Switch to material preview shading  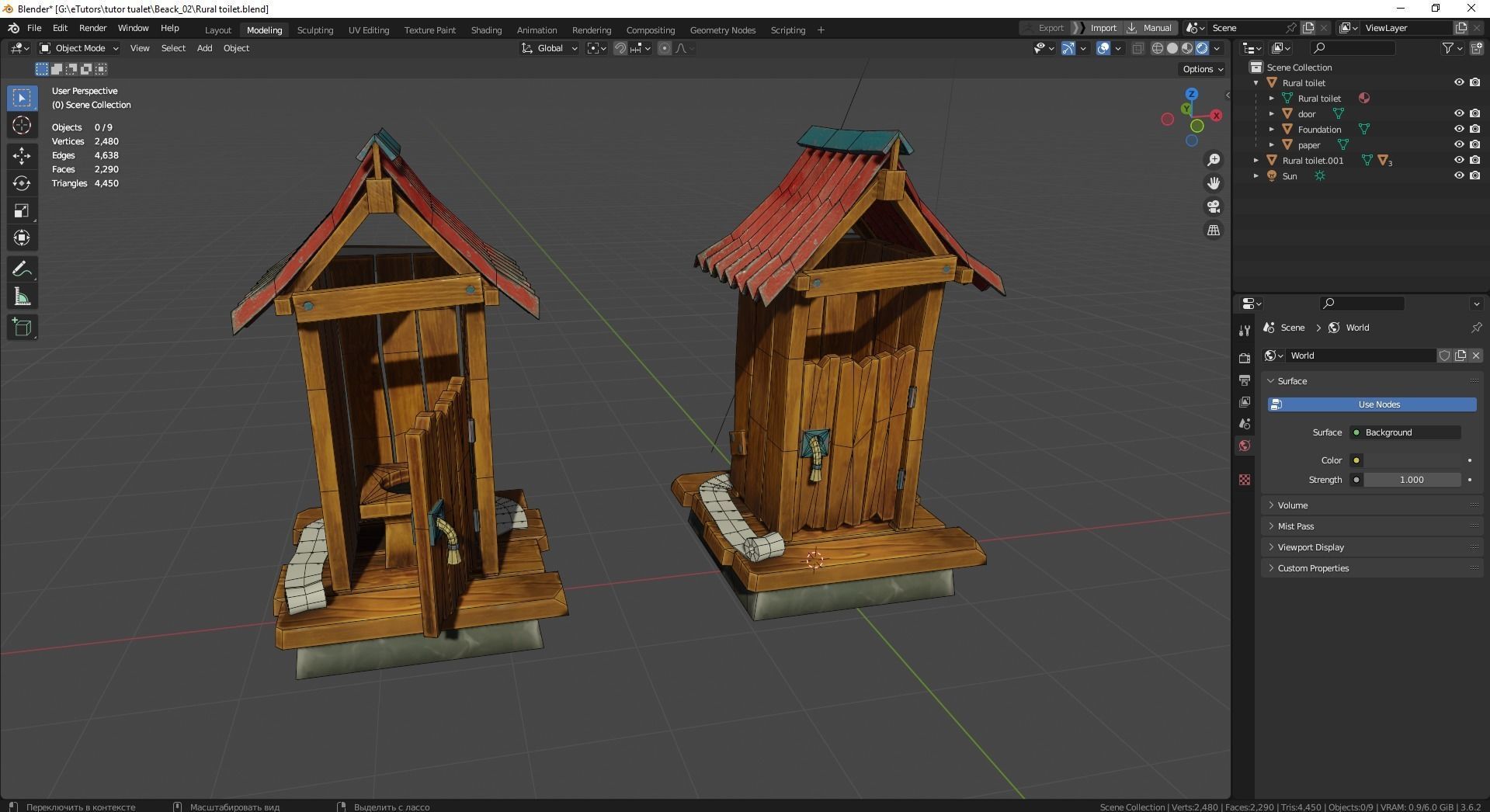click(x=1186, y=48)
